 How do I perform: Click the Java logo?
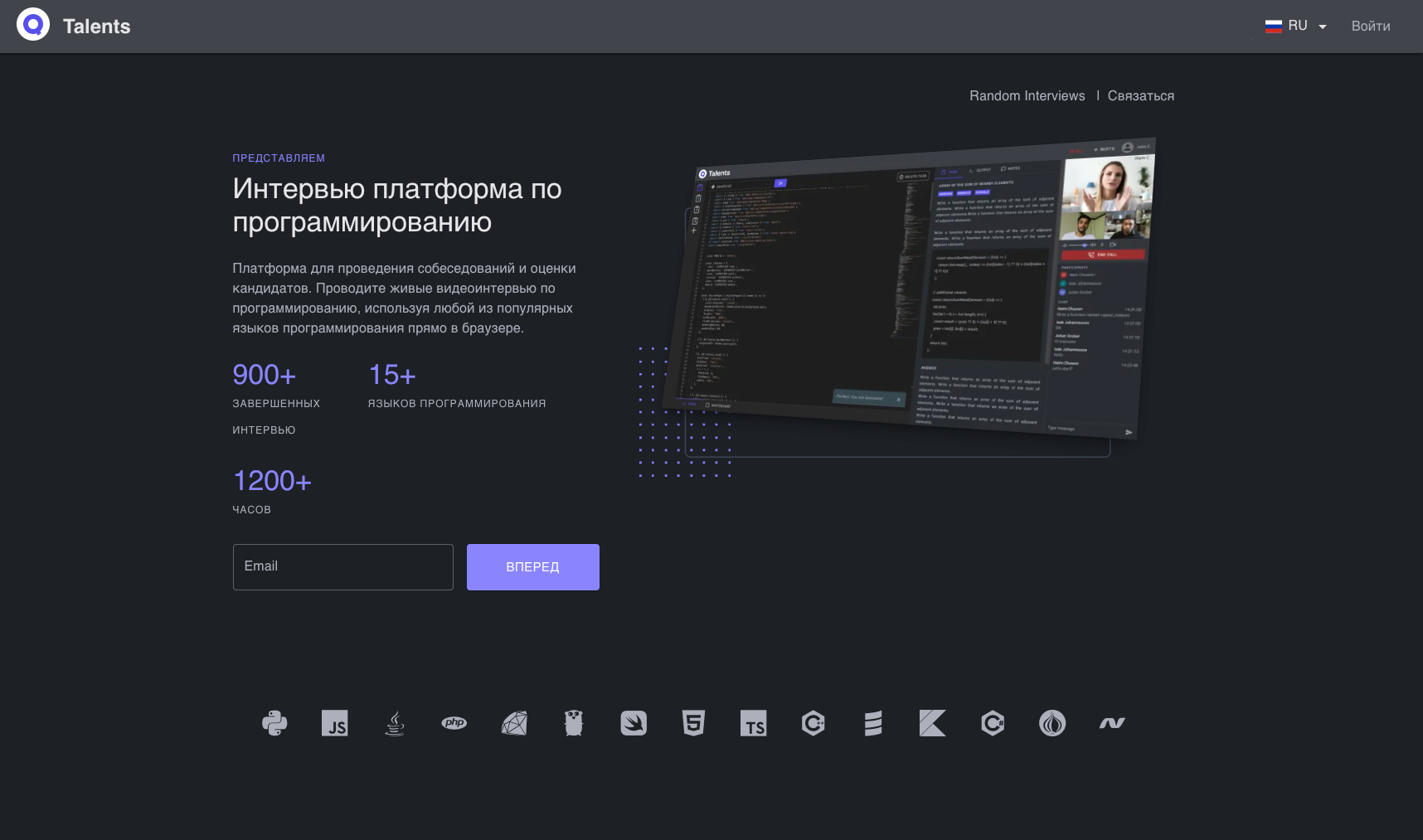[395, 723]
